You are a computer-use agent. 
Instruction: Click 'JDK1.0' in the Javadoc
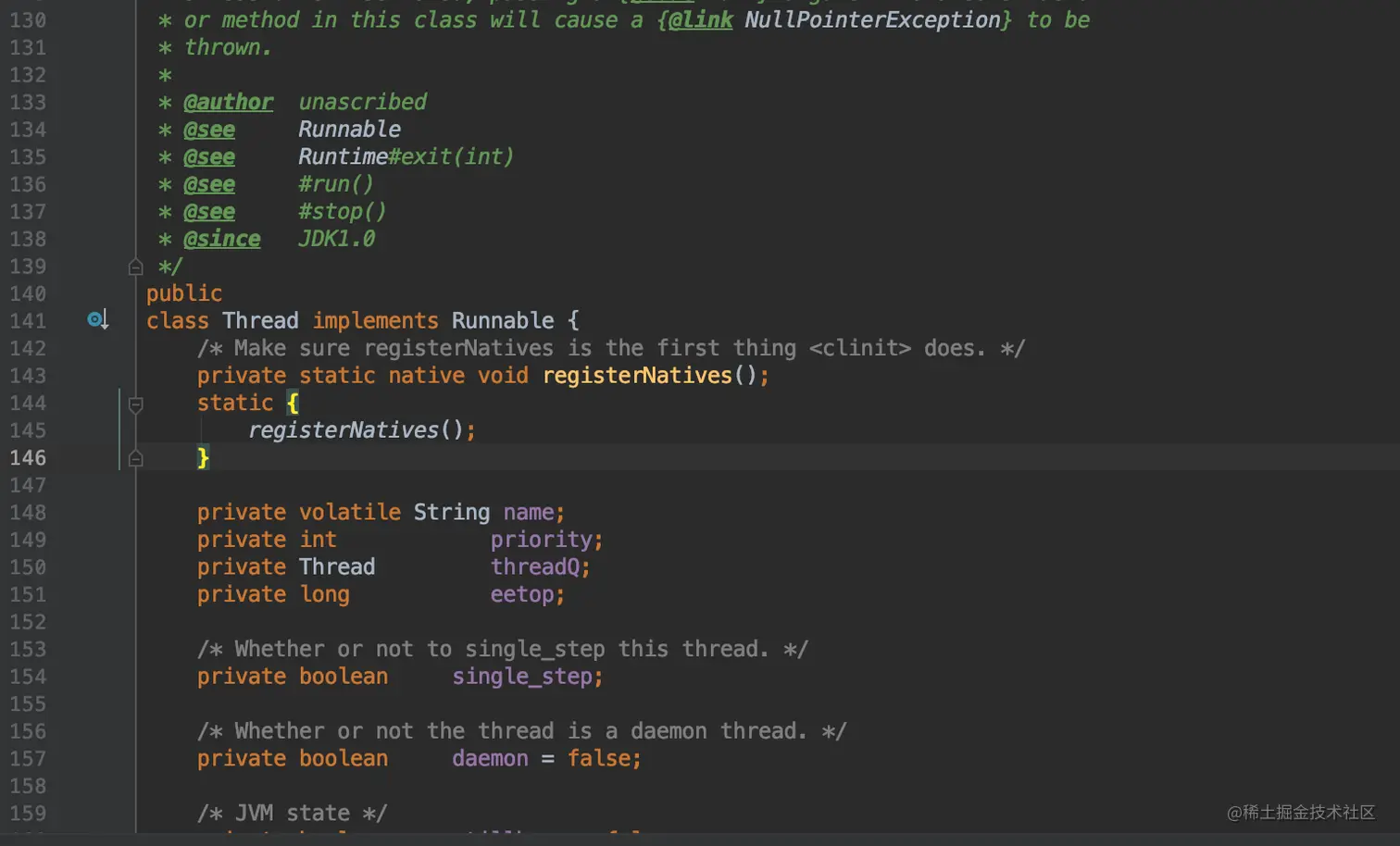pos(337,239)
